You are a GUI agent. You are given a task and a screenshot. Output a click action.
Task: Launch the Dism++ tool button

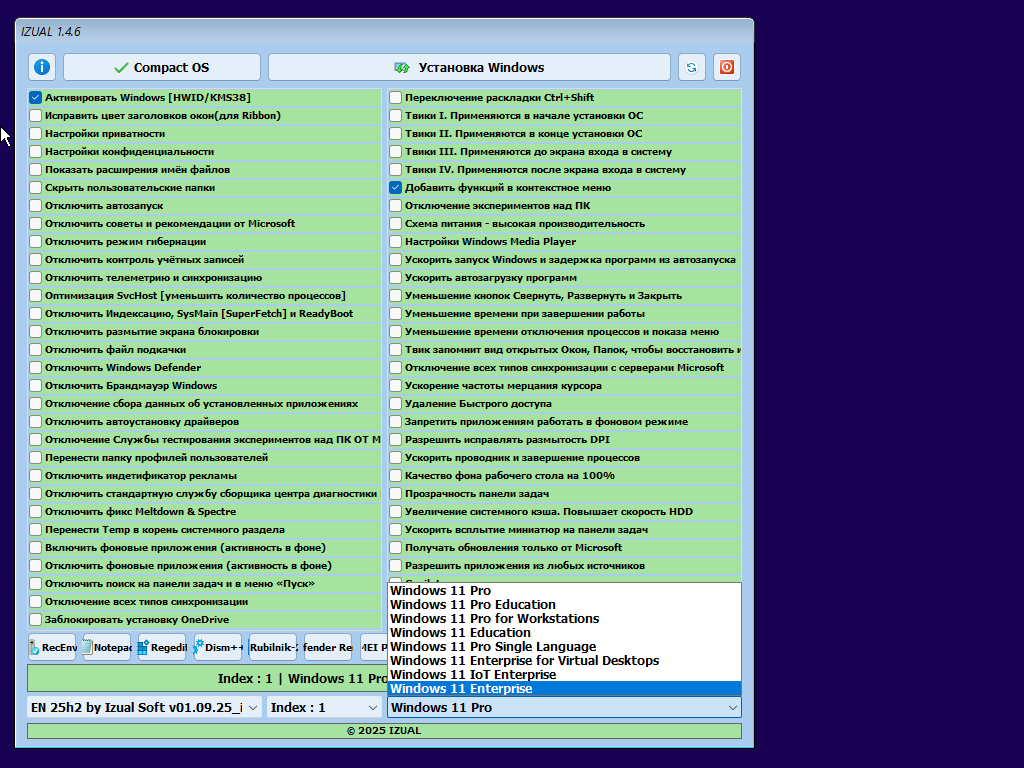218,647
